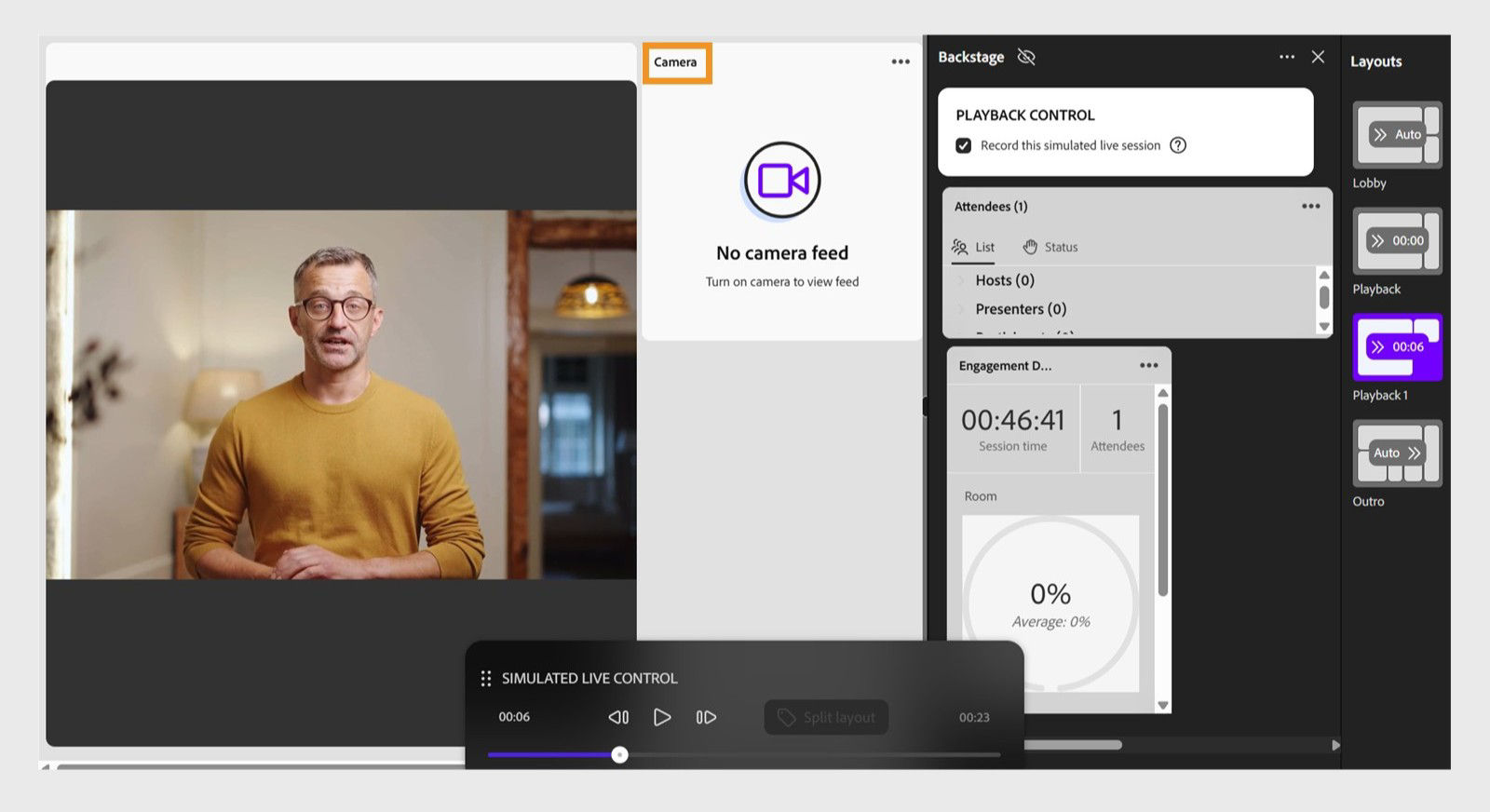
Task: Toggle the Backstage hidden-eye icon
Action: 1026,57
